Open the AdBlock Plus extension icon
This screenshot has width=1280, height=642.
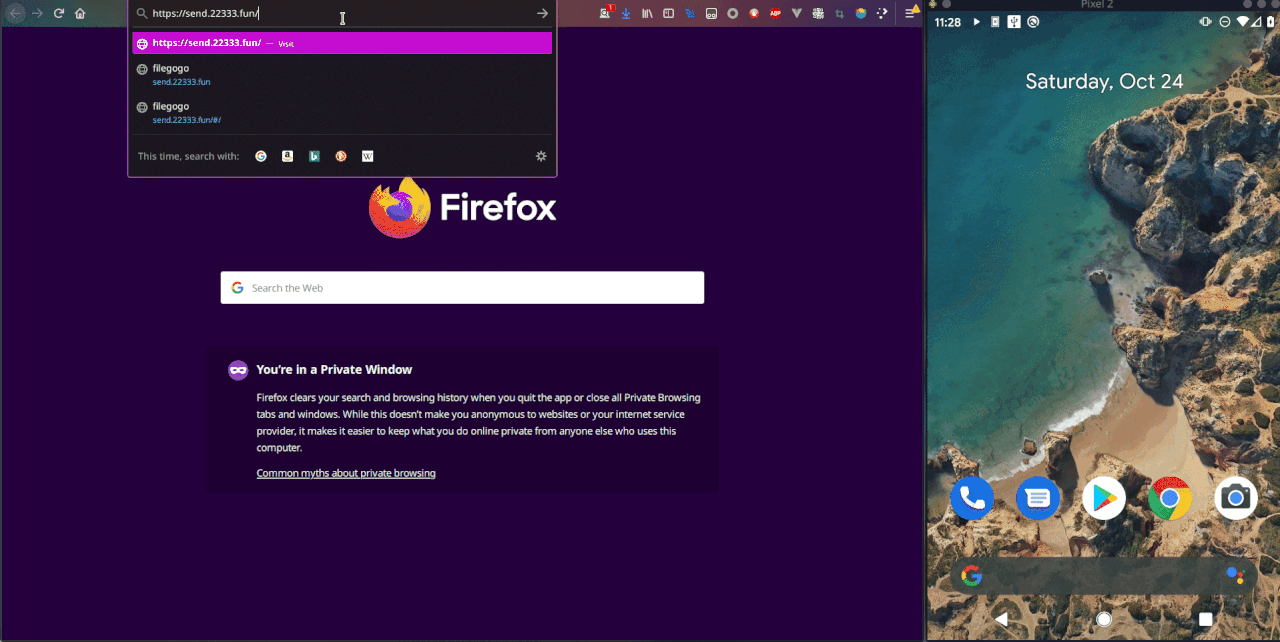coord(776,13)
